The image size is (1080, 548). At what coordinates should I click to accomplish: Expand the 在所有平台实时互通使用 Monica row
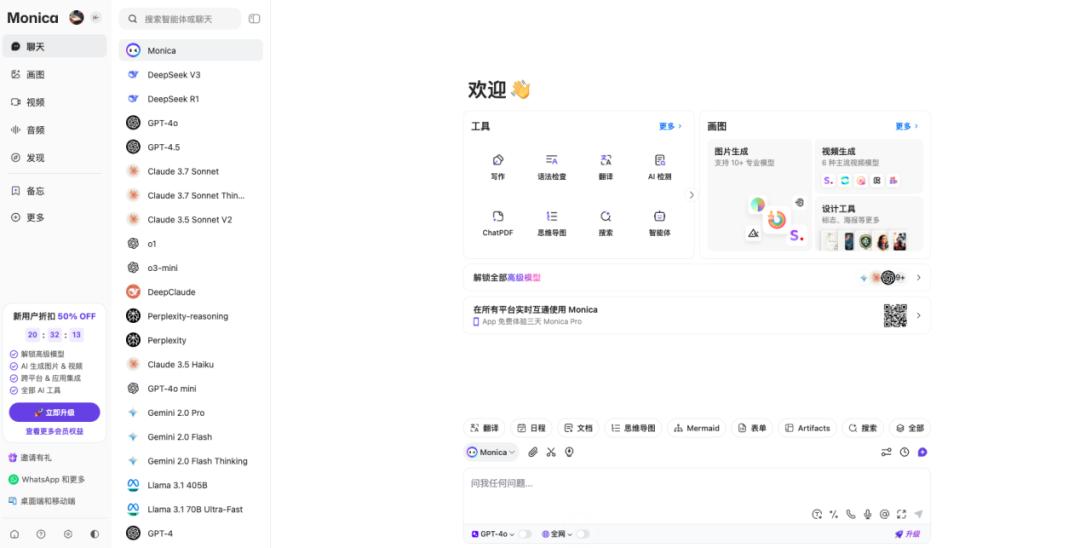pos(697,316)
